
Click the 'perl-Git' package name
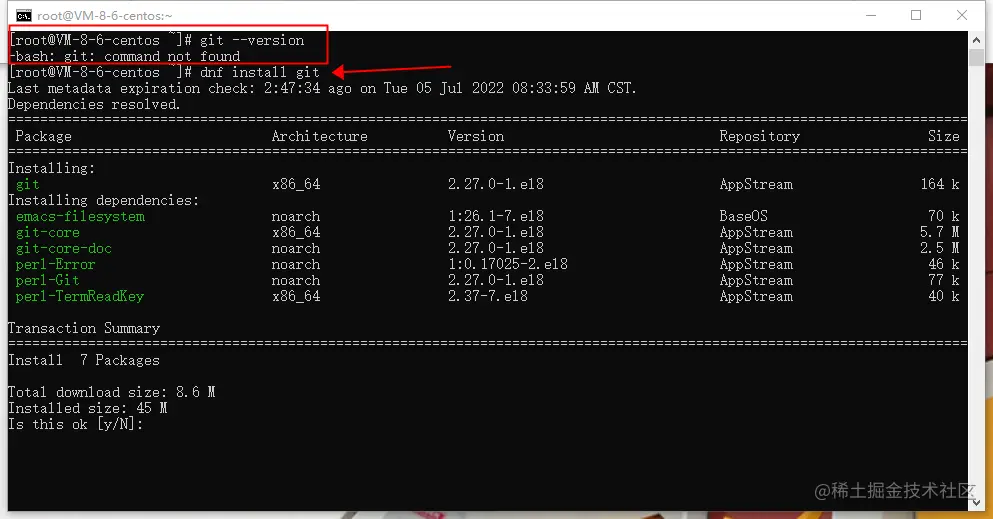[x=47, y=280]
